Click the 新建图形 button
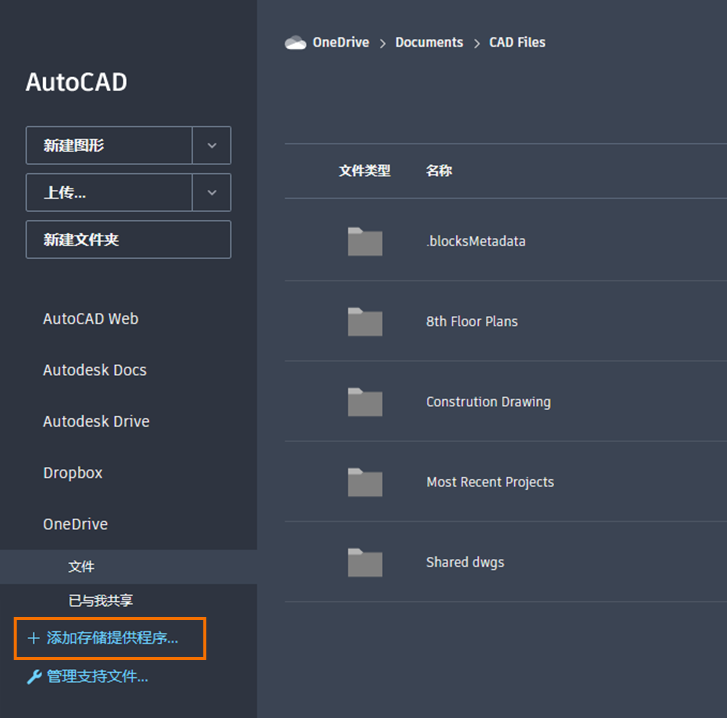This screenshot has height=718, width=727. pyautogui.click(x=109, y=146)
